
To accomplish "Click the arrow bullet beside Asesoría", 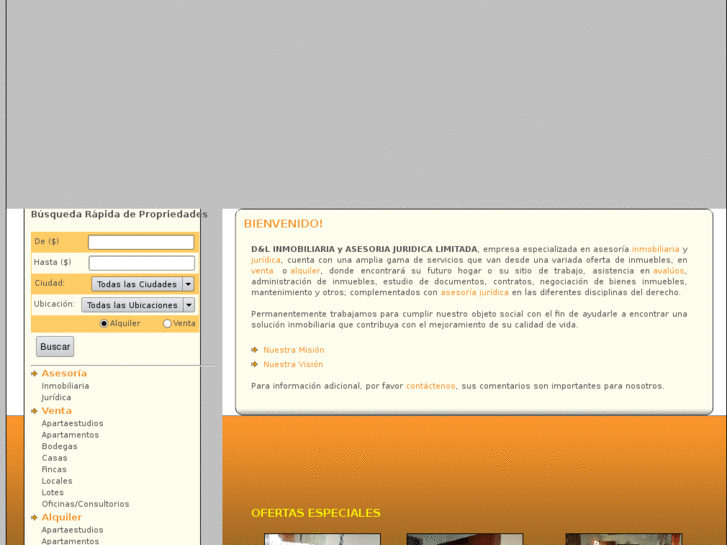I will coord(34,374).
